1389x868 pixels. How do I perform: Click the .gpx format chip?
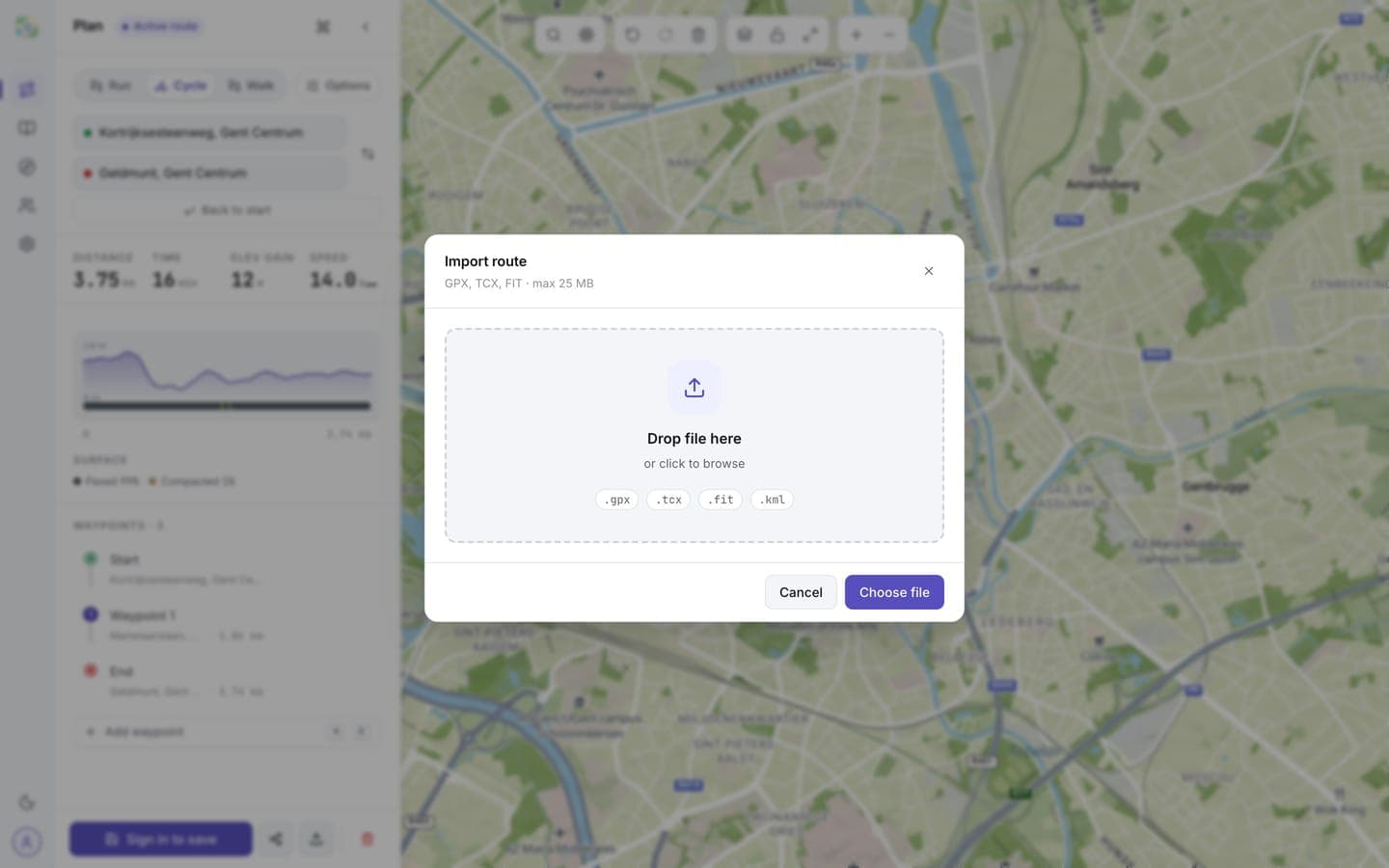[616, 500]
